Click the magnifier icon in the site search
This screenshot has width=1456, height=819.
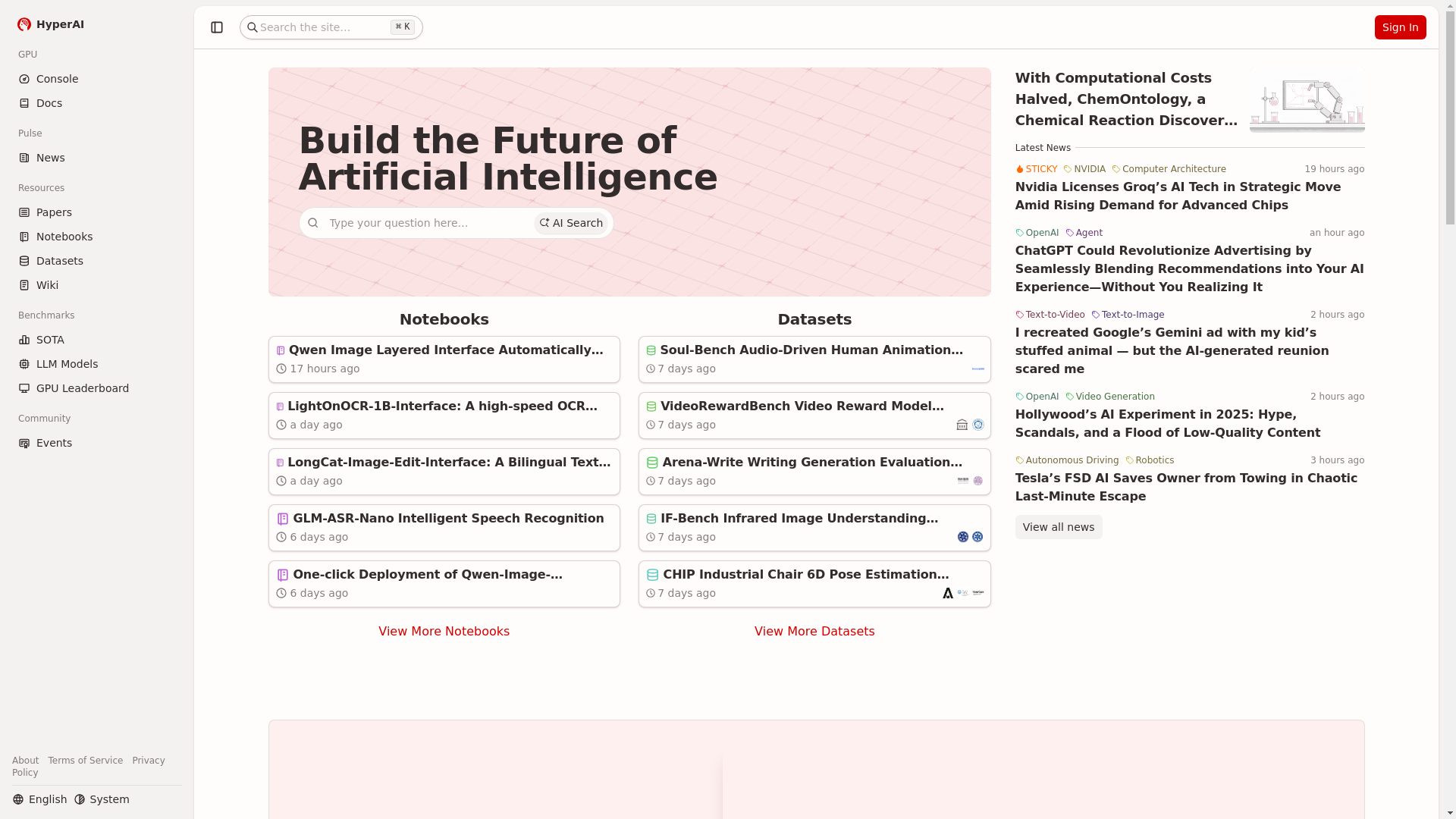(x=253, y=27)
